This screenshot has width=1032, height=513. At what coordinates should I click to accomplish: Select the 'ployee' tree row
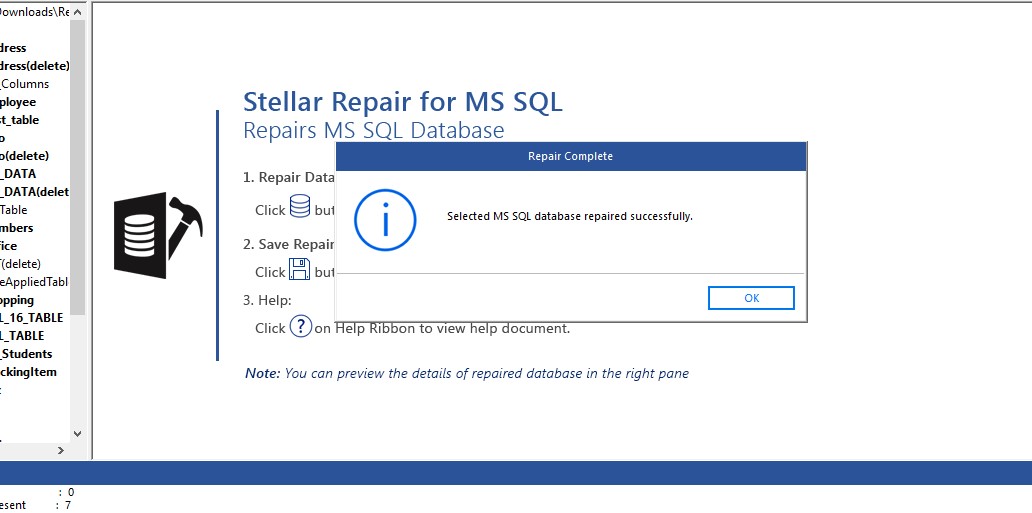18,102
